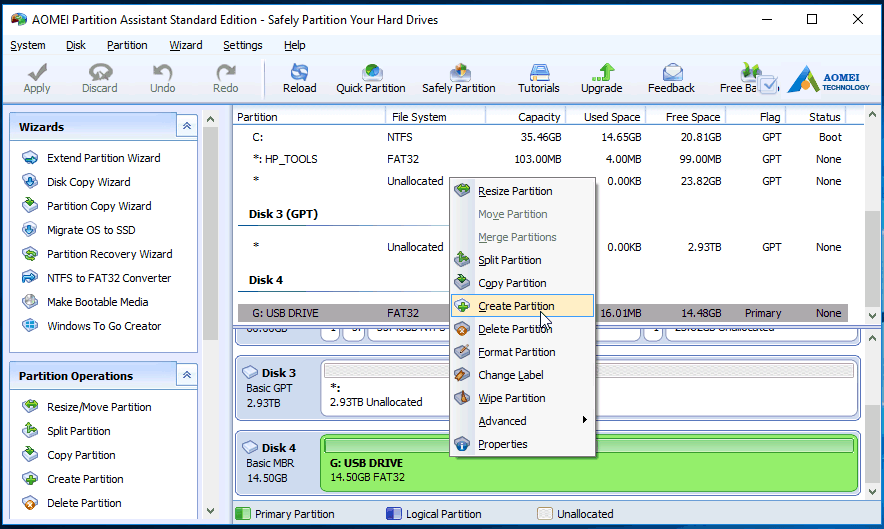Open the Settings menu

pos(242,45)
